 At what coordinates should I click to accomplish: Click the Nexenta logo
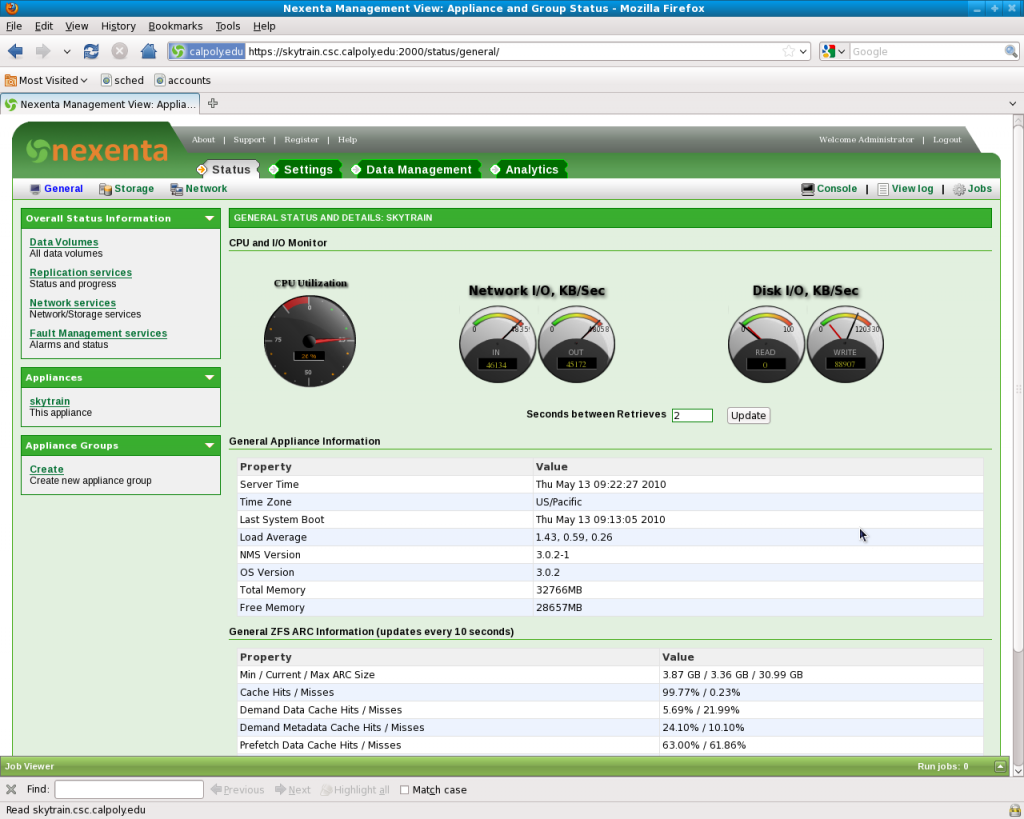coord(97,151)
